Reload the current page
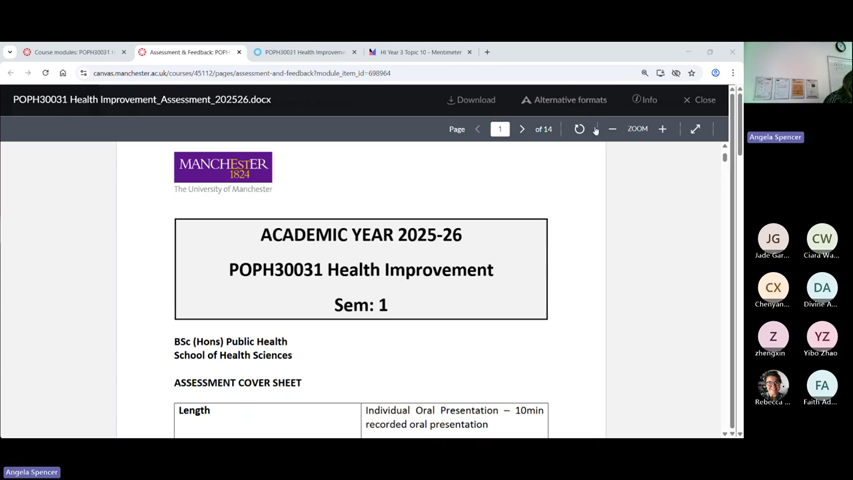853x480 pixels. pos(45,73)
